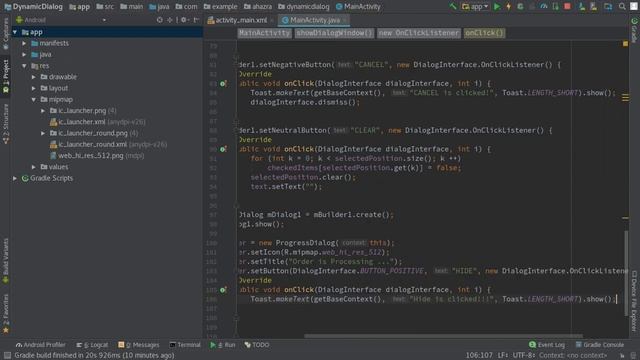Click the Make Project hammer icon

click(453, 7)
